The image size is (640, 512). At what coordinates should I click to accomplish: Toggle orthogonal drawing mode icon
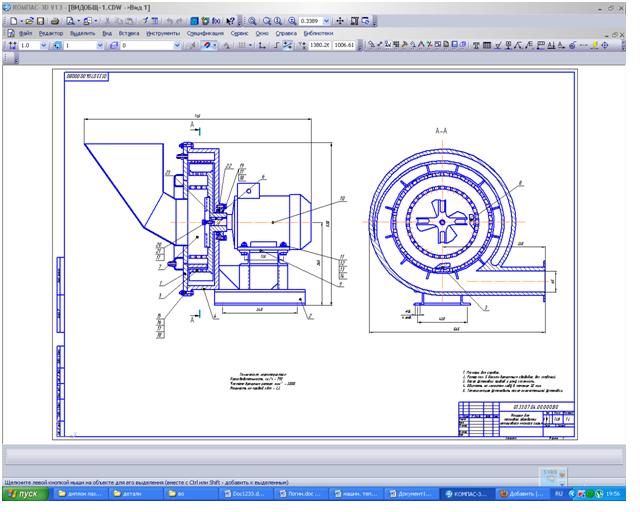(276, 45)
